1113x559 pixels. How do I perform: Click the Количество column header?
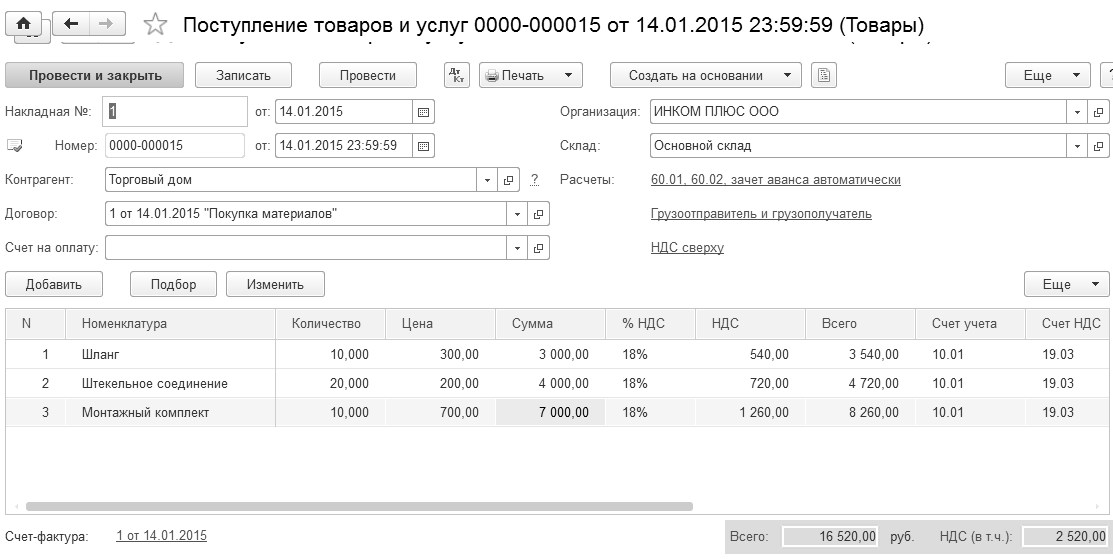click(x=330, y=323)
